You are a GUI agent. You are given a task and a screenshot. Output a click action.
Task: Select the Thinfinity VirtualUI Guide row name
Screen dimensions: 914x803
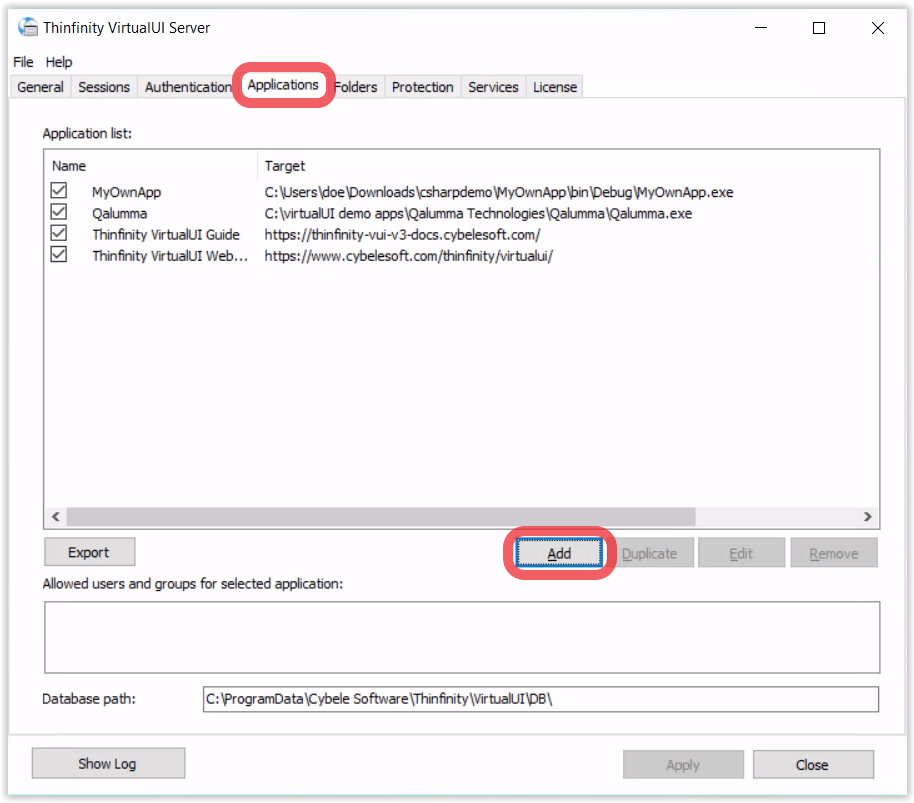166,235
